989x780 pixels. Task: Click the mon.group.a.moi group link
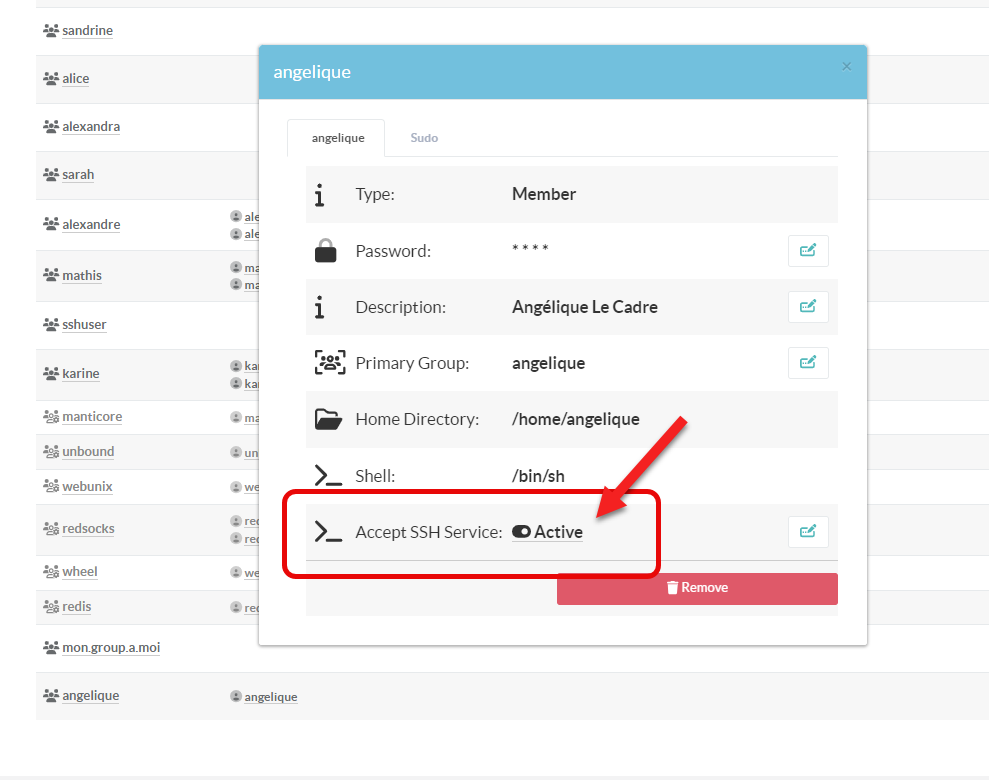click(x=111, y=648)
